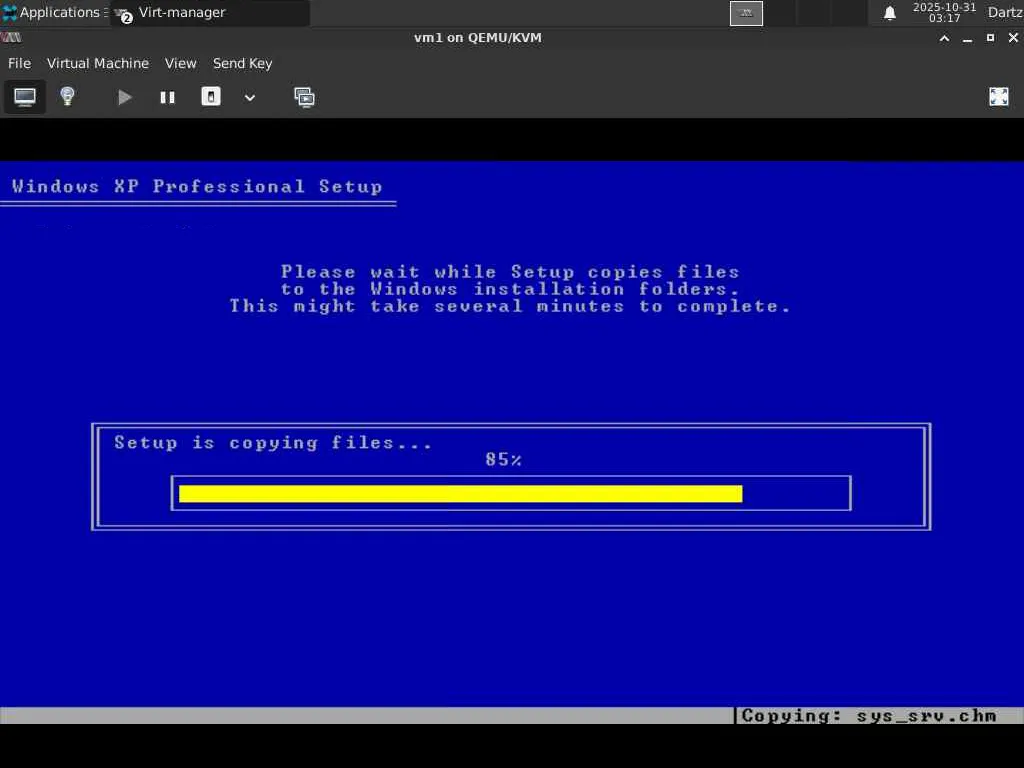Screen dimensions: 1024x768
Task: Click 'This might take several minutes' line
Action: pyautogui.click(x=510, y=306)
